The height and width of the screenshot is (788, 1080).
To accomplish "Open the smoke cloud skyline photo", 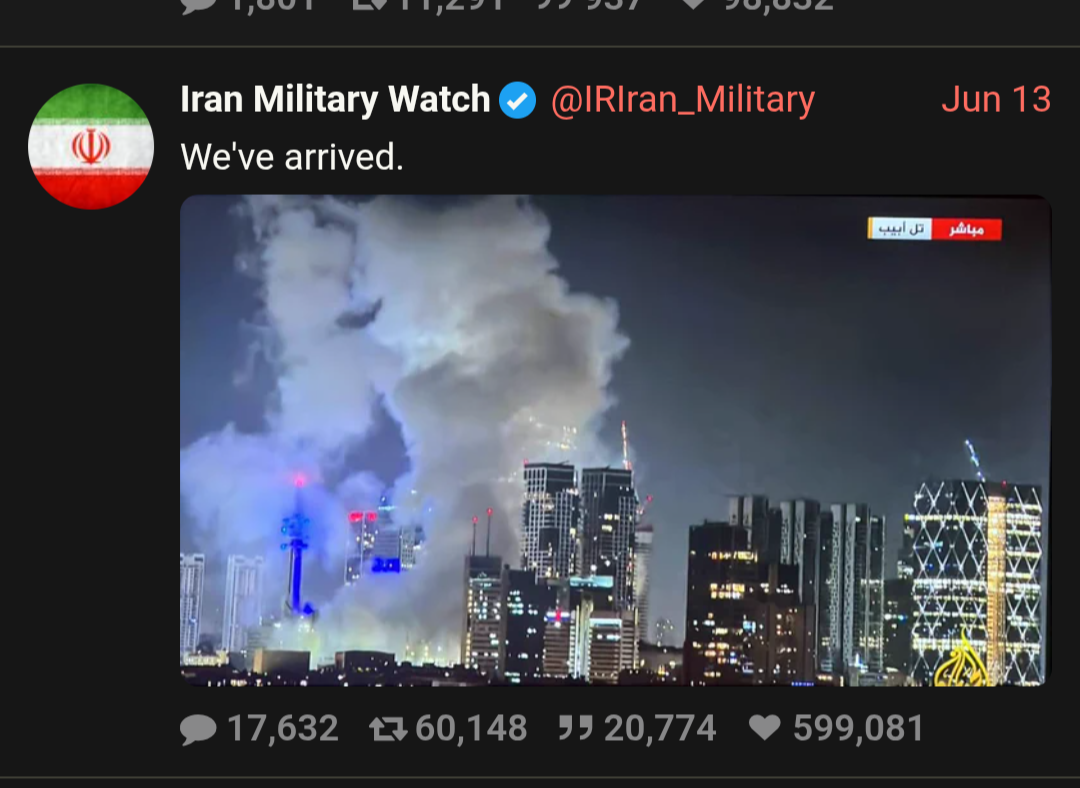I will [x=615, y=440].
